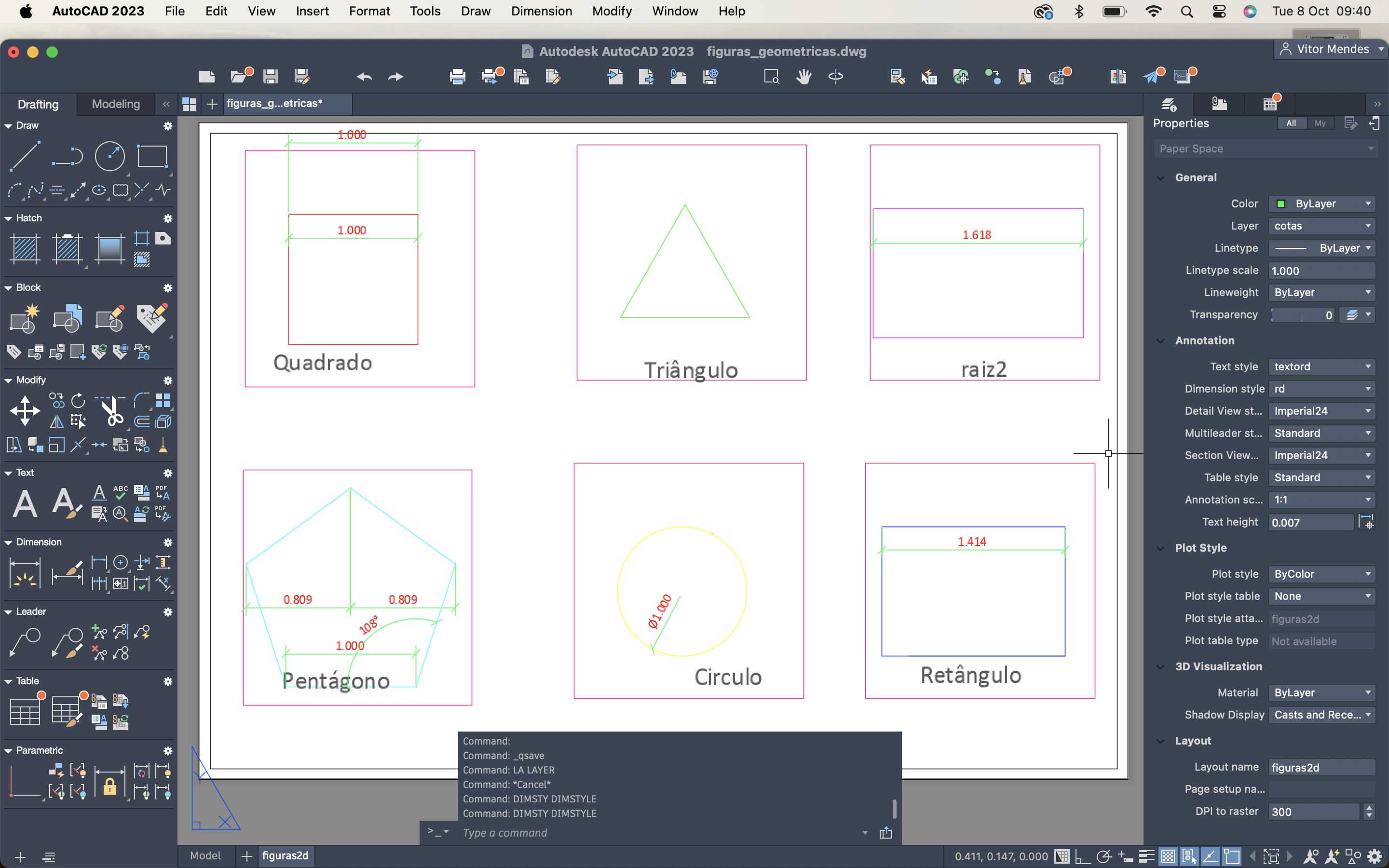
Task: Click the Save drawing icon
Action: [x=271, y=76]
